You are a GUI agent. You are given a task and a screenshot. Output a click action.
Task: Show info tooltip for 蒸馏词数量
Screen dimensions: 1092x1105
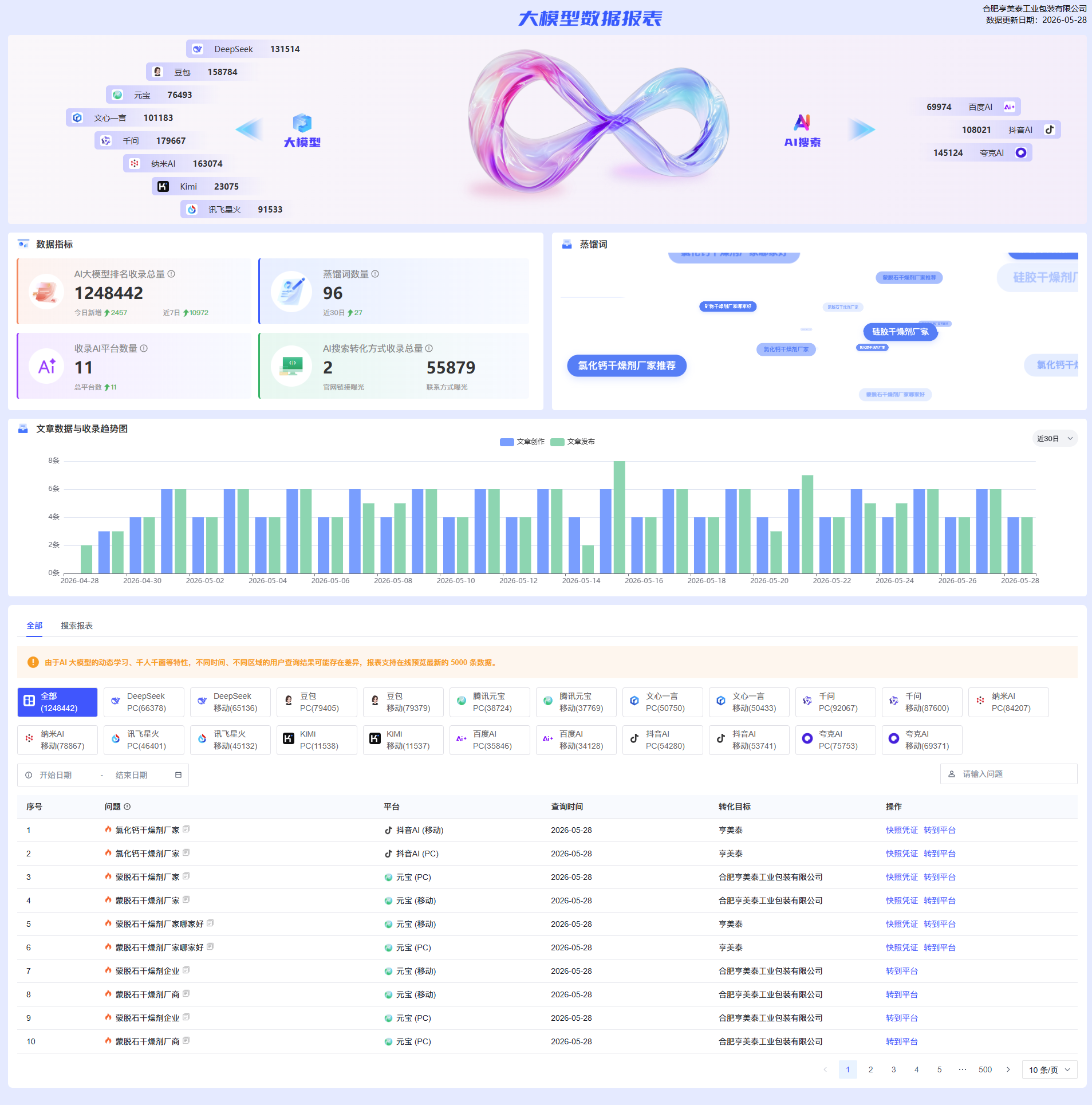coord(375,274)
